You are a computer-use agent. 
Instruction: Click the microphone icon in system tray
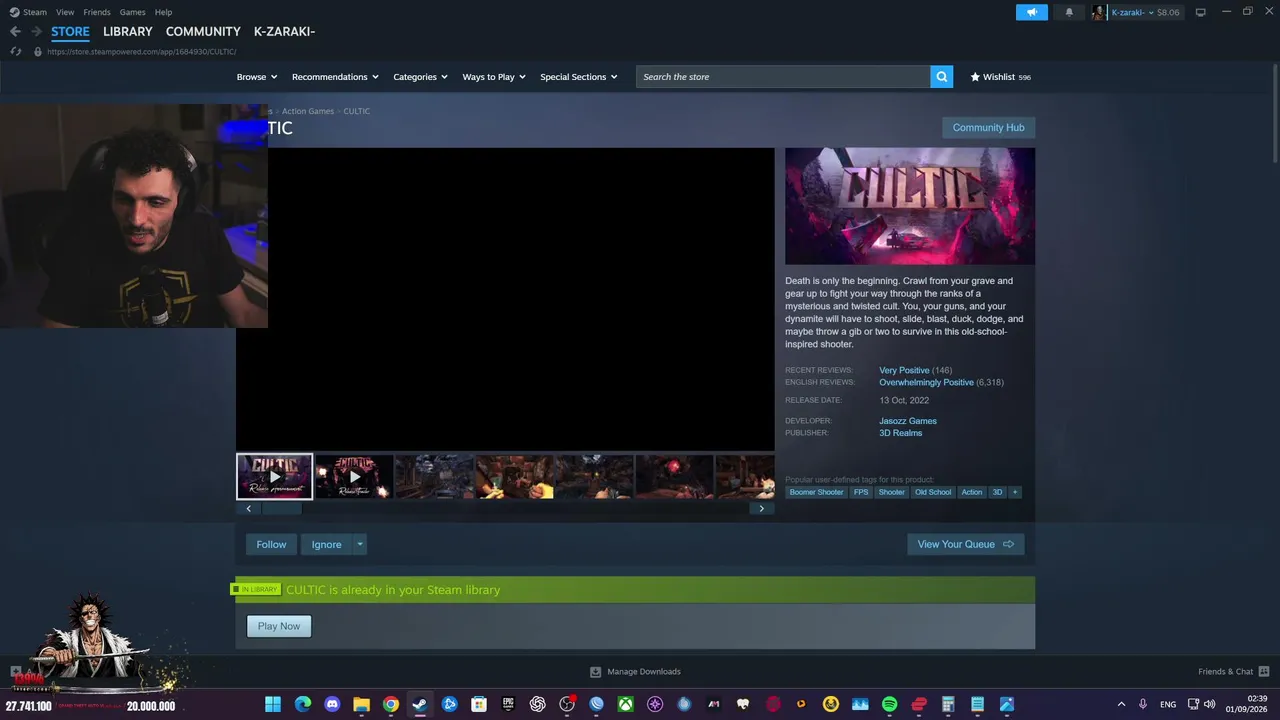[1143, 704]
